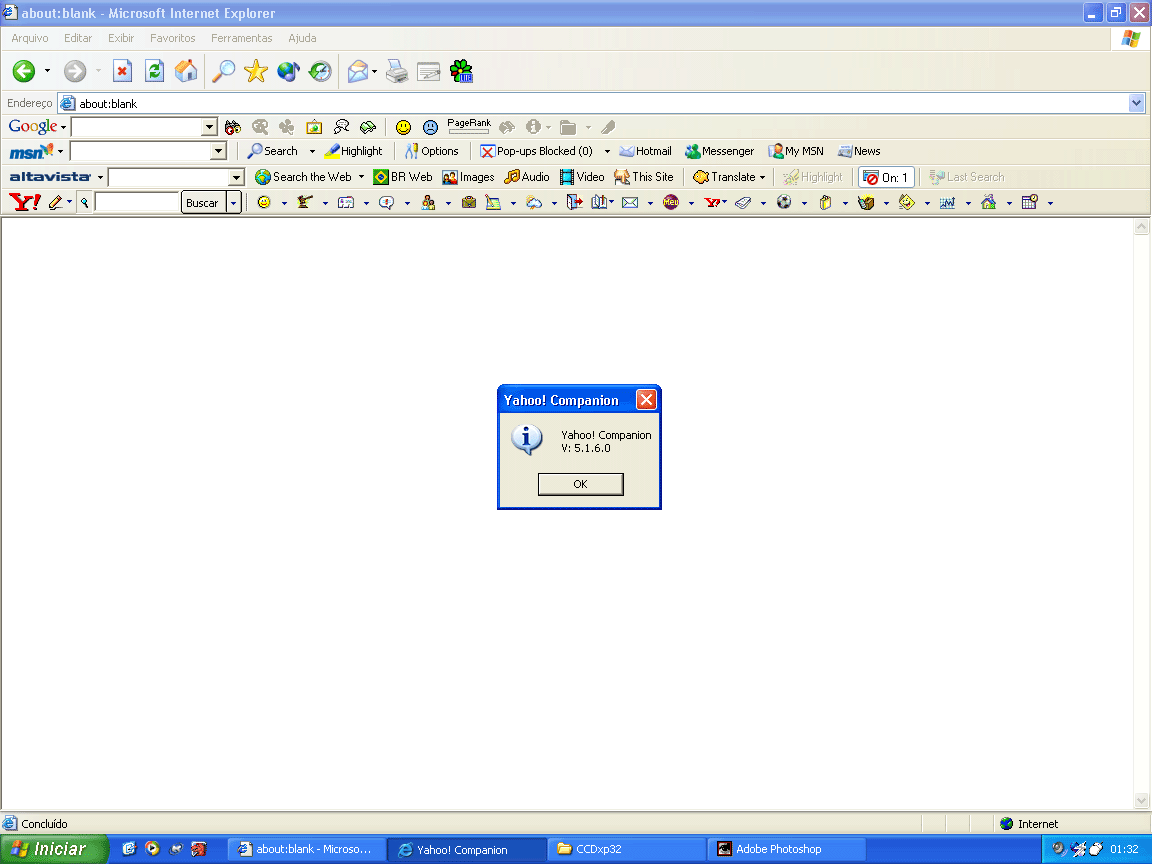Toggle AltaVista pop-up blocker On: 1

point(886,177)
